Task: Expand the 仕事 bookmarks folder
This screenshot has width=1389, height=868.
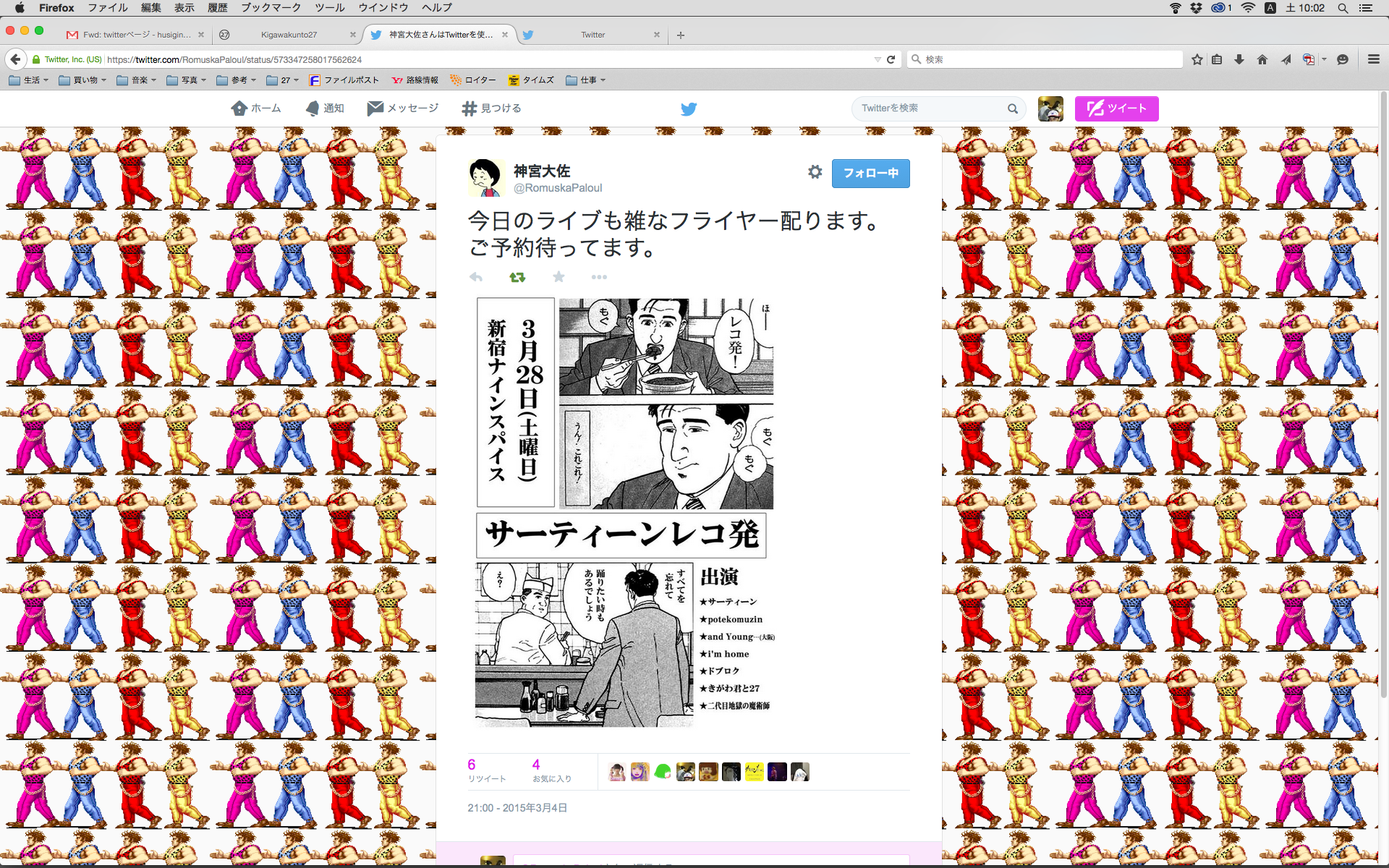Action: click(585, 80)
